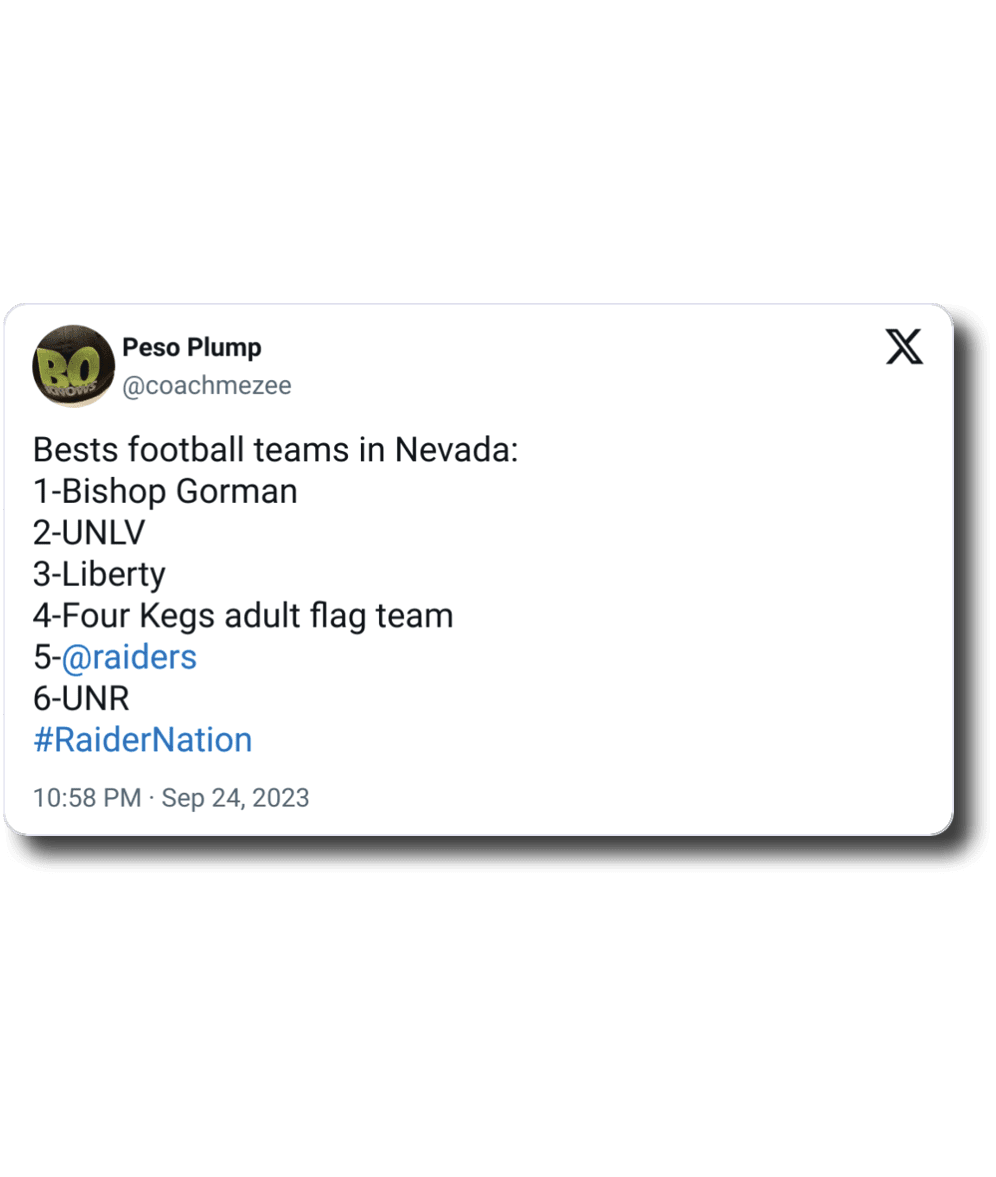Open the BO Knows profile avatar
Screen dimensions: 996x1177
click(x=73, y=366)
